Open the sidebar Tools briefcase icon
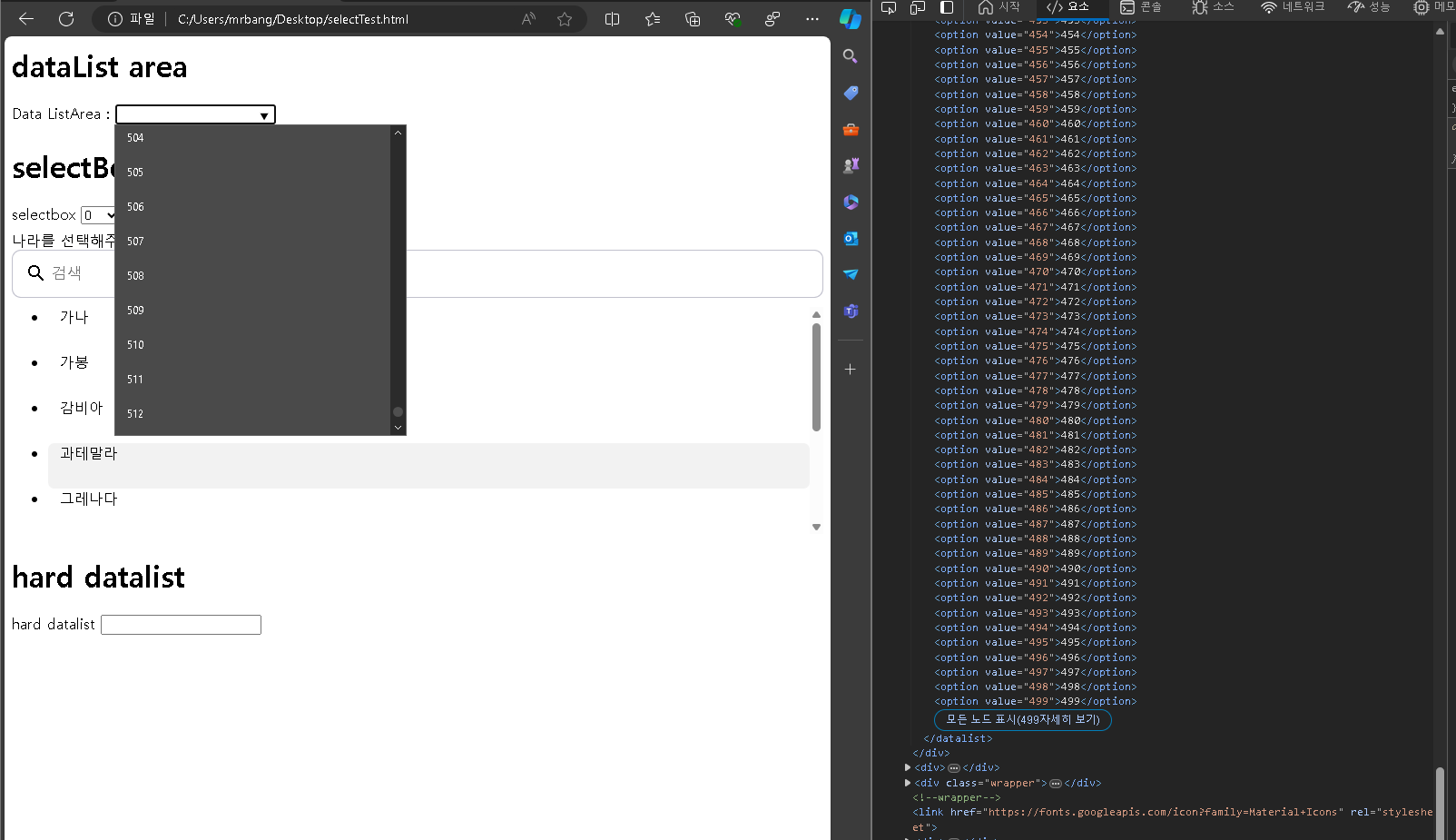Image resolution: width=1456 pixels, height=840 pixels. click(x=851, y=129)
